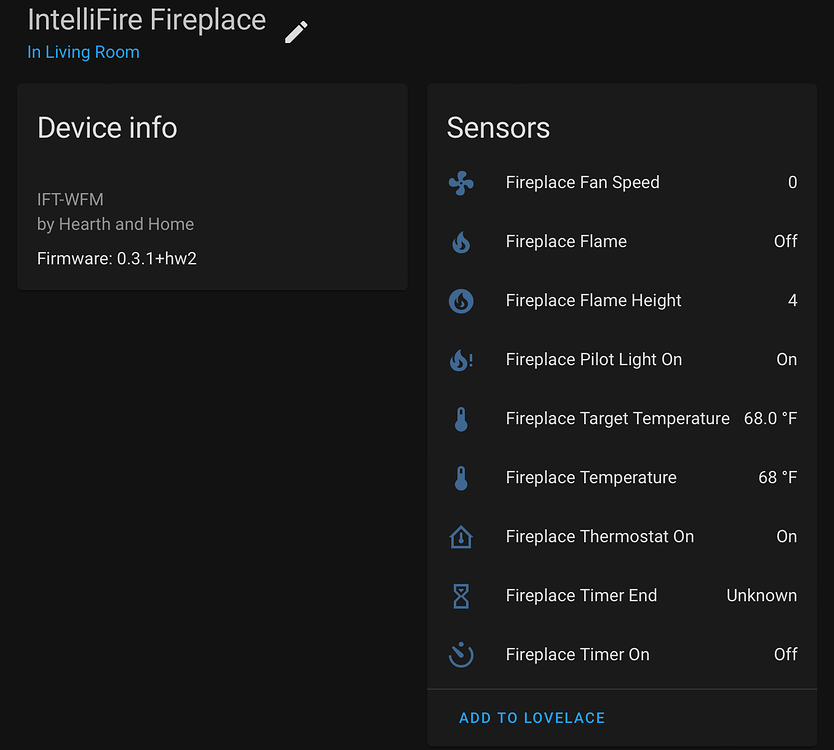The height and width of the screenshot is (750, 834).
Task: Select the Fireplace Flame icon
Action: tap(461, 242)
